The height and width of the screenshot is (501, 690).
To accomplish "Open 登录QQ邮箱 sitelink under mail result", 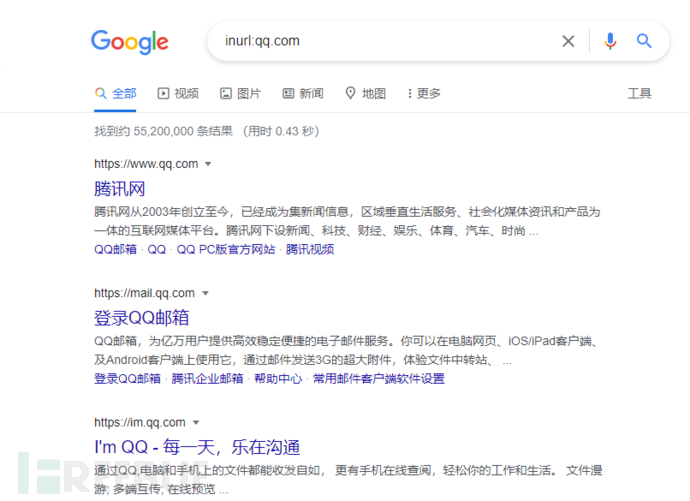I will click(x=127, y=379).
